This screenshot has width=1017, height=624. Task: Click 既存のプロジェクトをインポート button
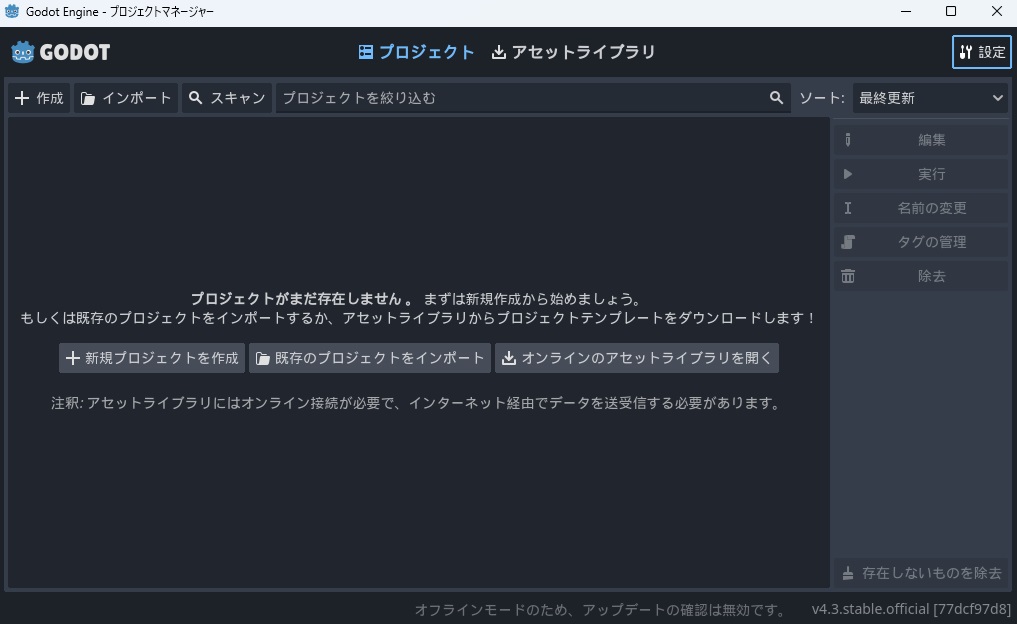[370, 358]
